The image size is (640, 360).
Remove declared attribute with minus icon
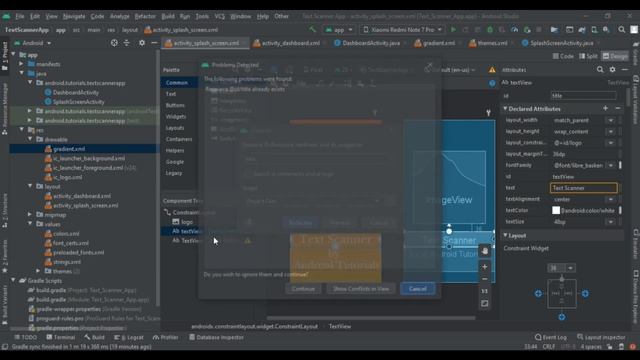pos(618,108)
